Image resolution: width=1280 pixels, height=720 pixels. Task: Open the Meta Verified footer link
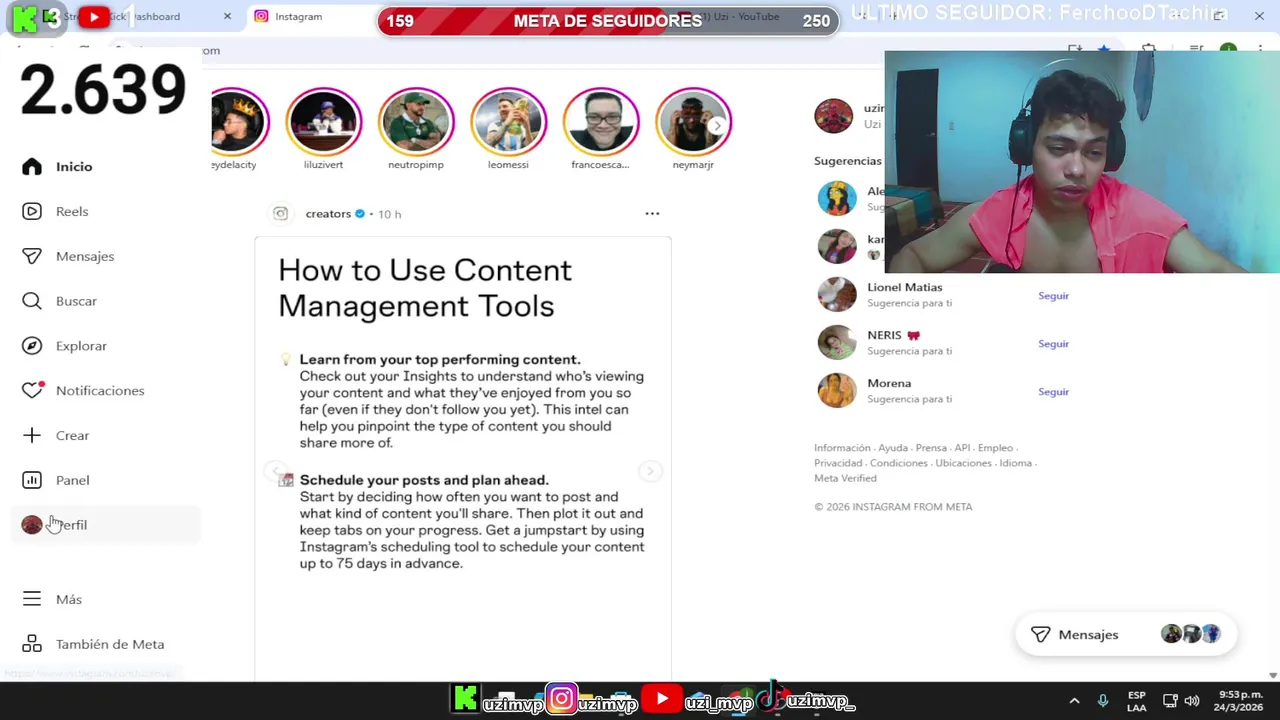tap(845, 478)
